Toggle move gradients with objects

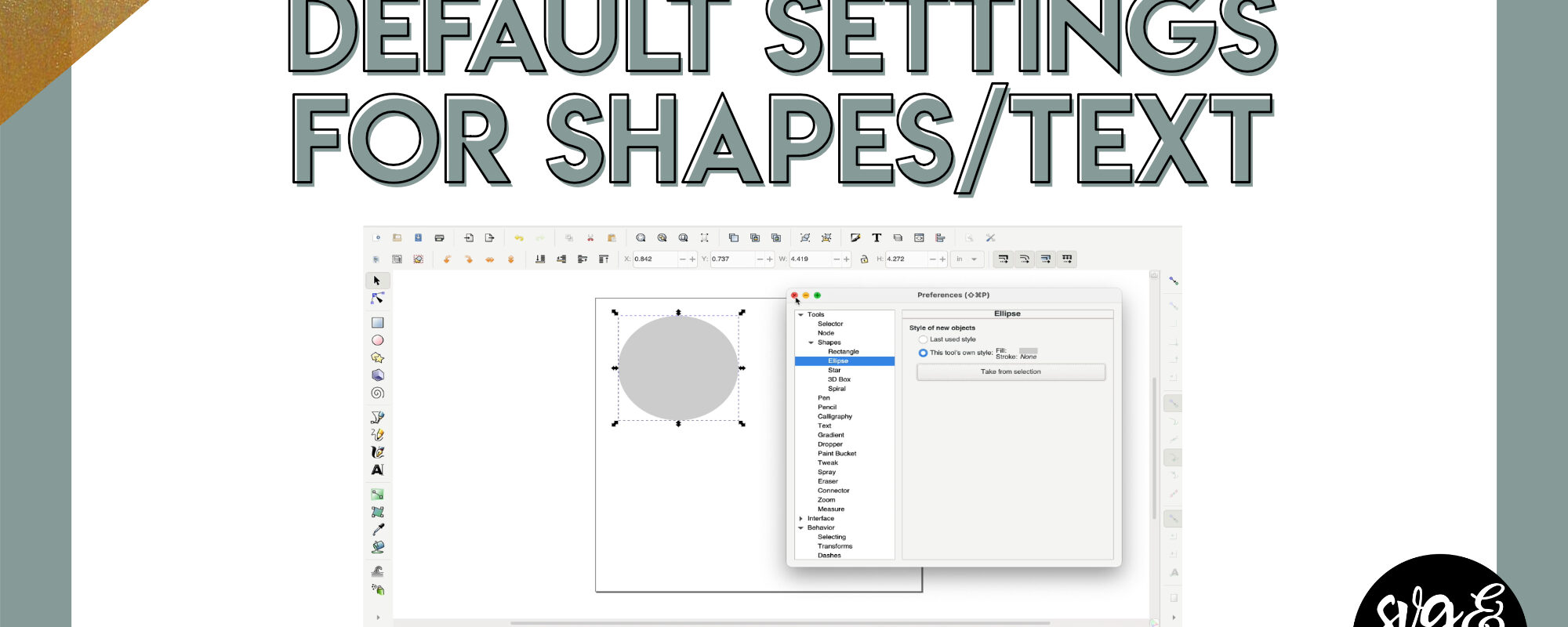(x=1045, y=259)
